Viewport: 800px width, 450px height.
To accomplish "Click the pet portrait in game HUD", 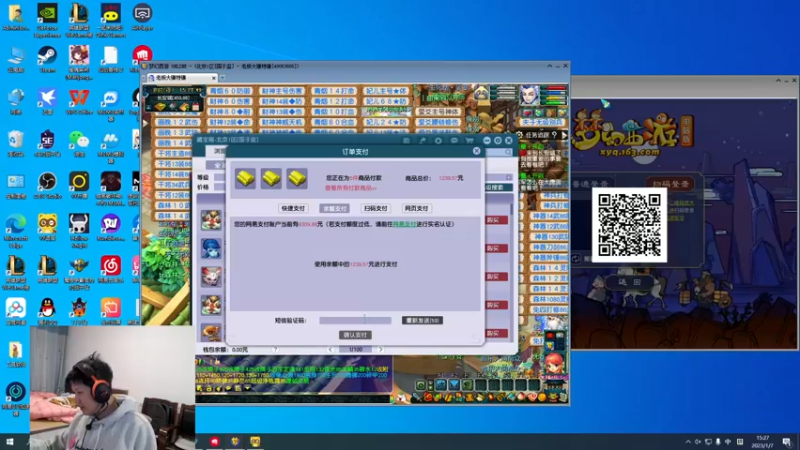I will coord(481,94).
